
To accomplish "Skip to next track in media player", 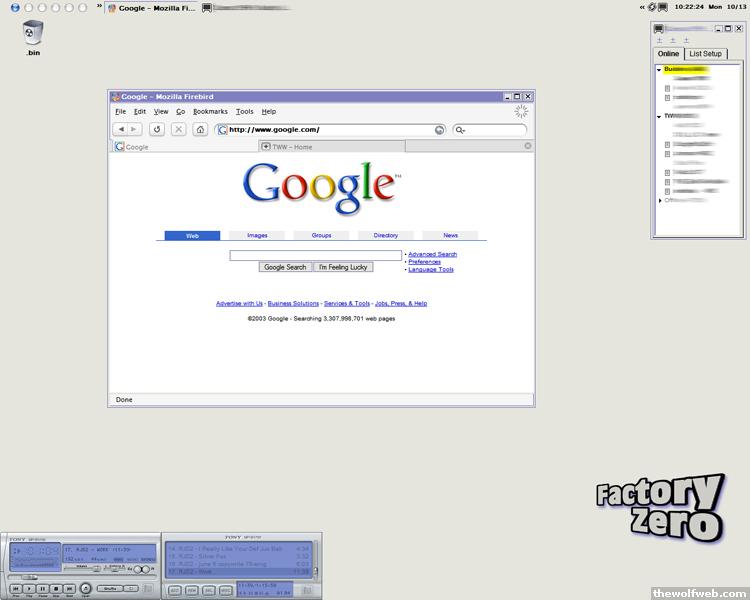I will click(x=70, y=589).
